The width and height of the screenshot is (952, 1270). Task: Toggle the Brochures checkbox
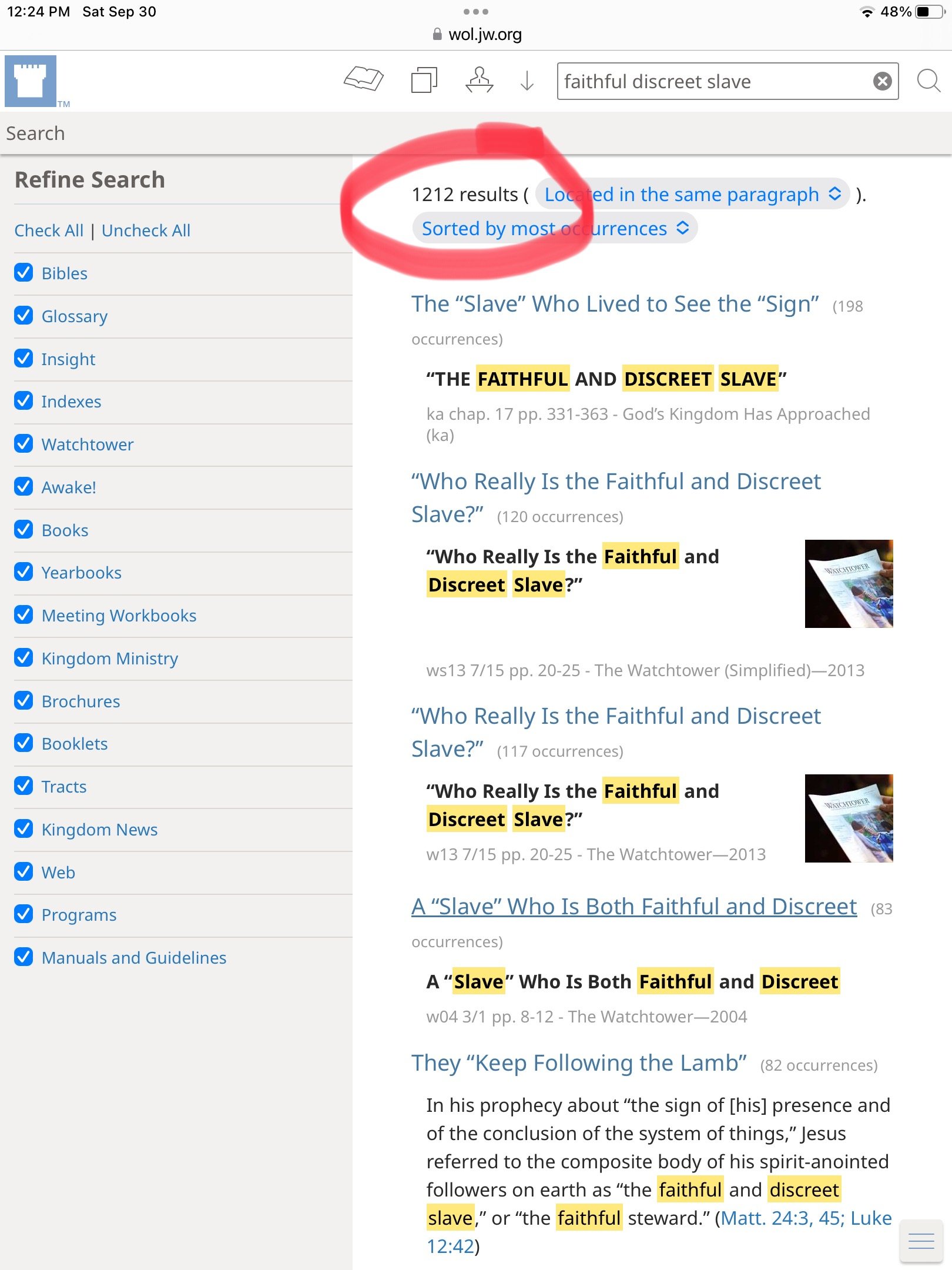pos(24,700)
